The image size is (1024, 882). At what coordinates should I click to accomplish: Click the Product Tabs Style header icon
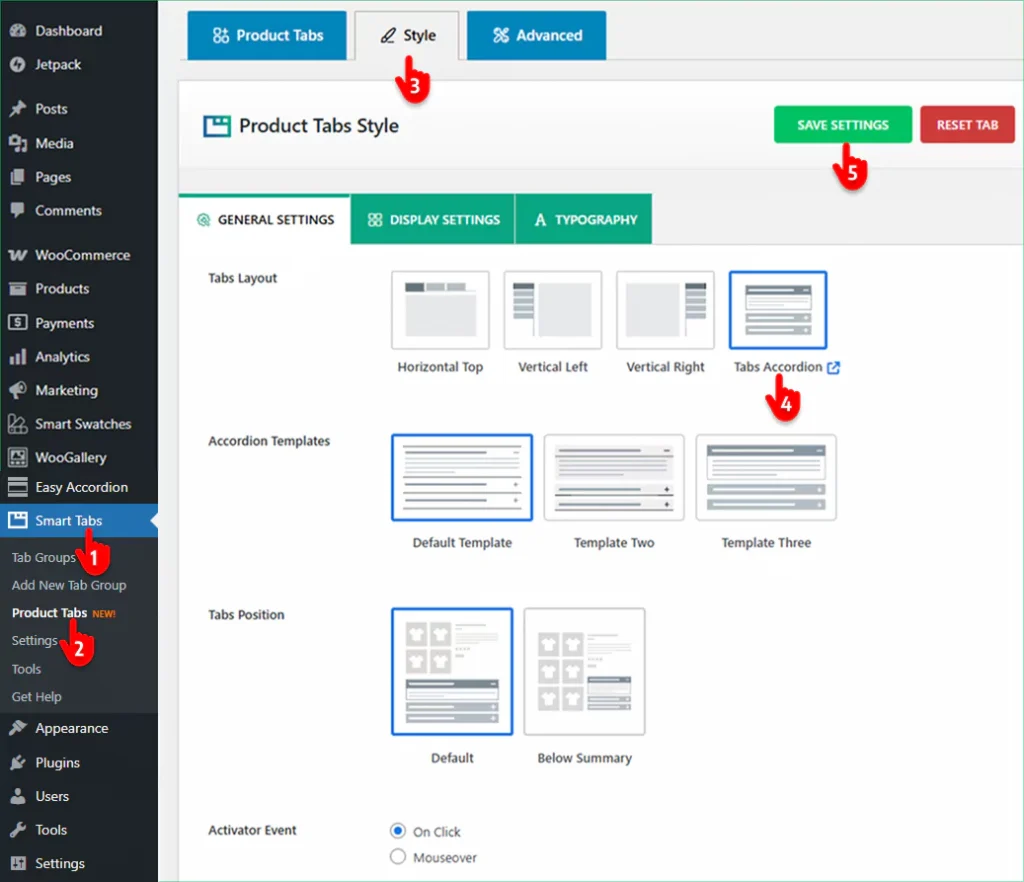[x=217, y=126]
